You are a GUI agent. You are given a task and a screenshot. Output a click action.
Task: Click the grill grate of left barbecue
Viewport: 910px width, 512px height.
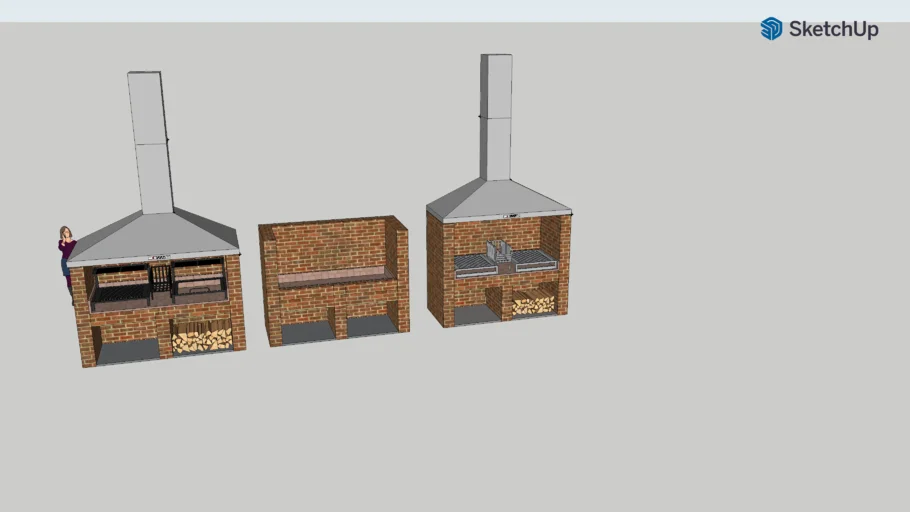[x=121, y=294]
